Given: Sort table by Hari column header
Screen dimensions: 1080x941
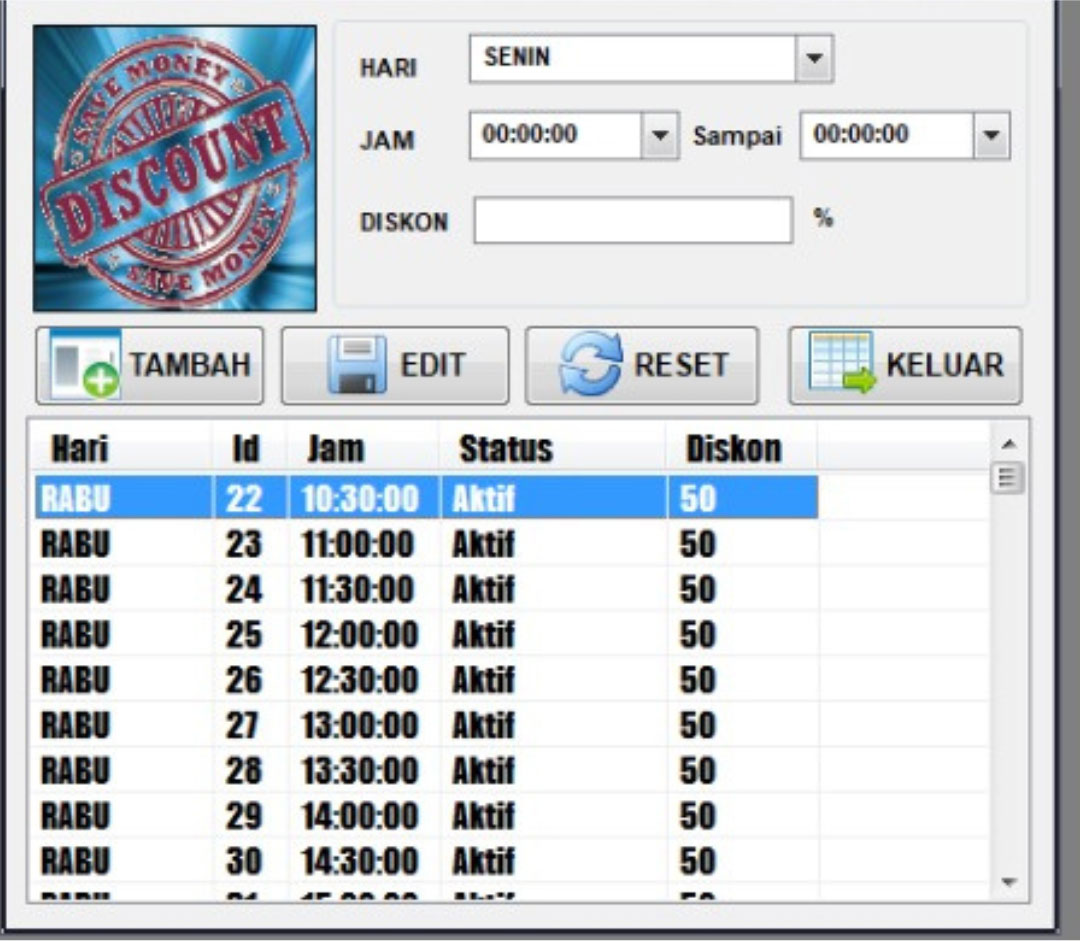Looking at the screenshot, I should 80,449.
